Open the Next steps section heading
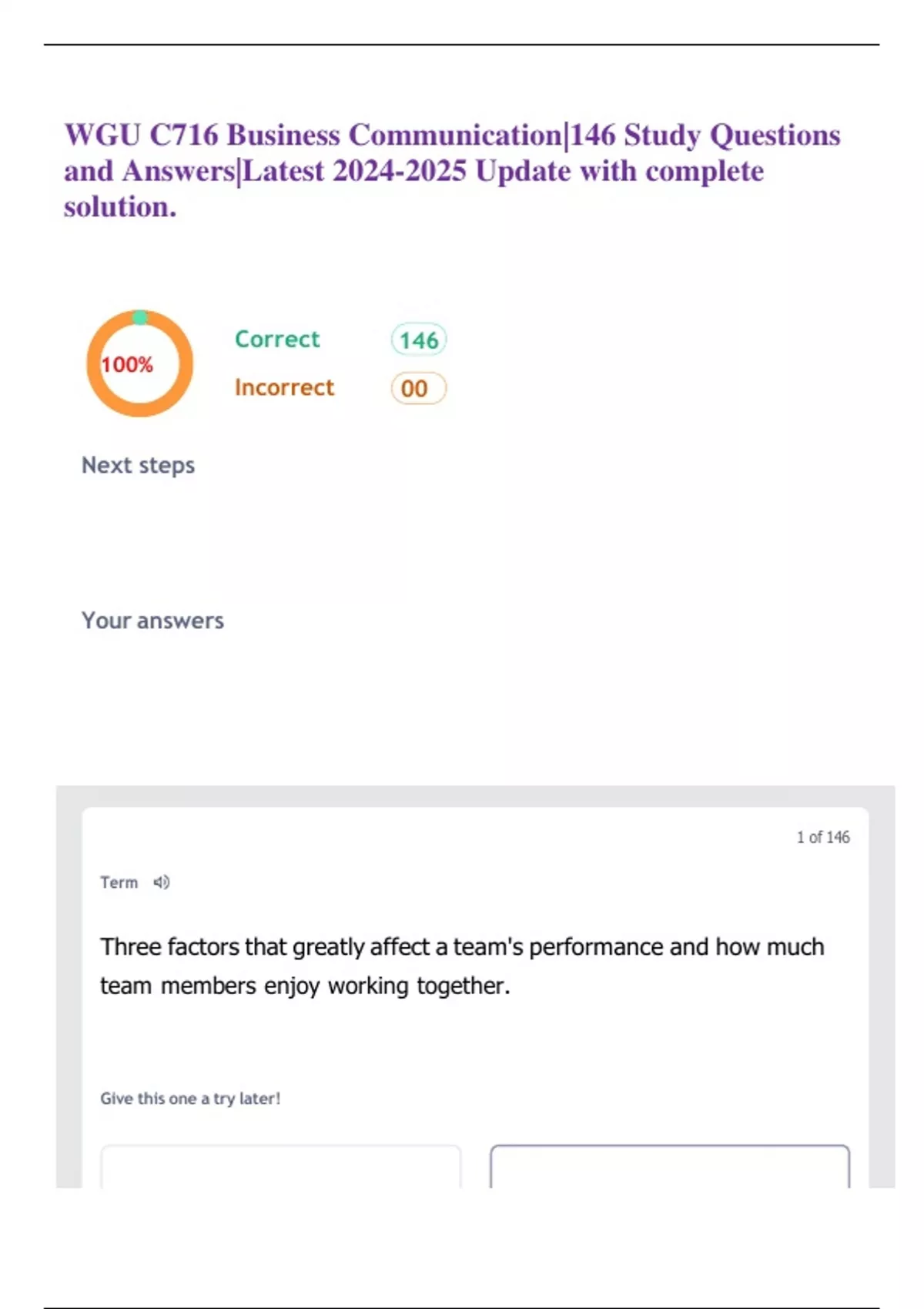The image size is (924, 1309). 138,465
